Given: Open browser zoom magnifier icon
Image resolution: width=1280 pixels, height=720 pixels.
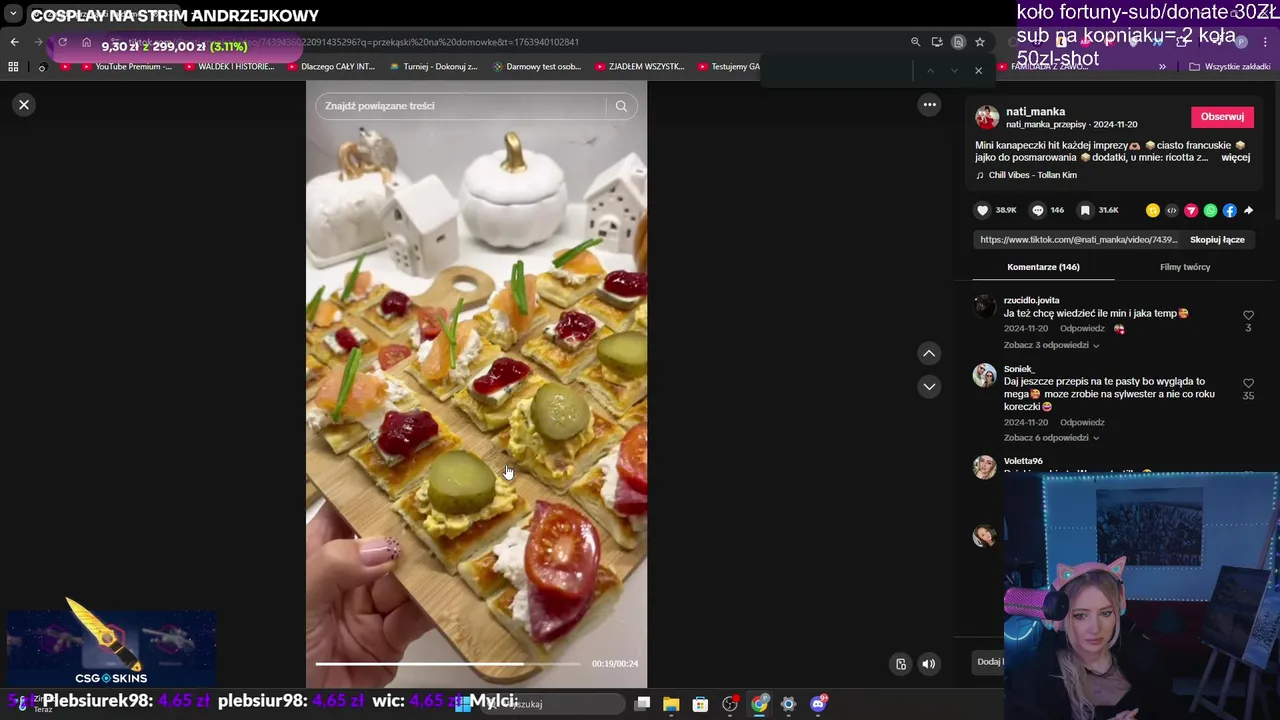Looking at the screenshot, I should point(915,42).
